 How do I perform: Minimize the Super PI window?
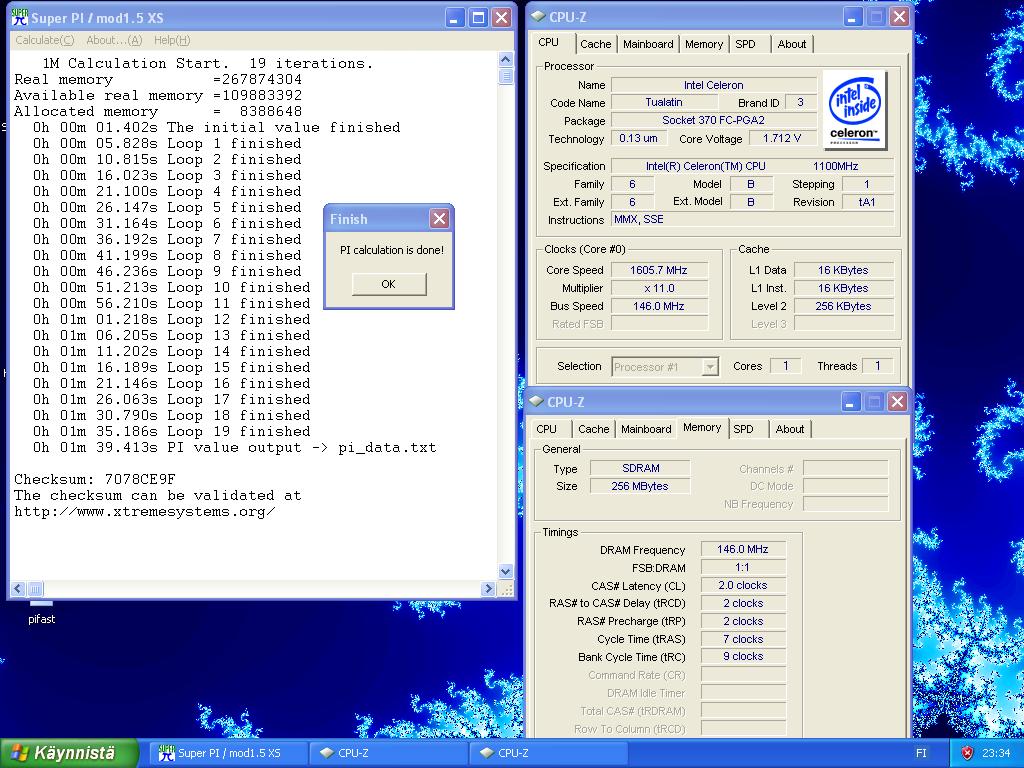click(x=455, y=18)
